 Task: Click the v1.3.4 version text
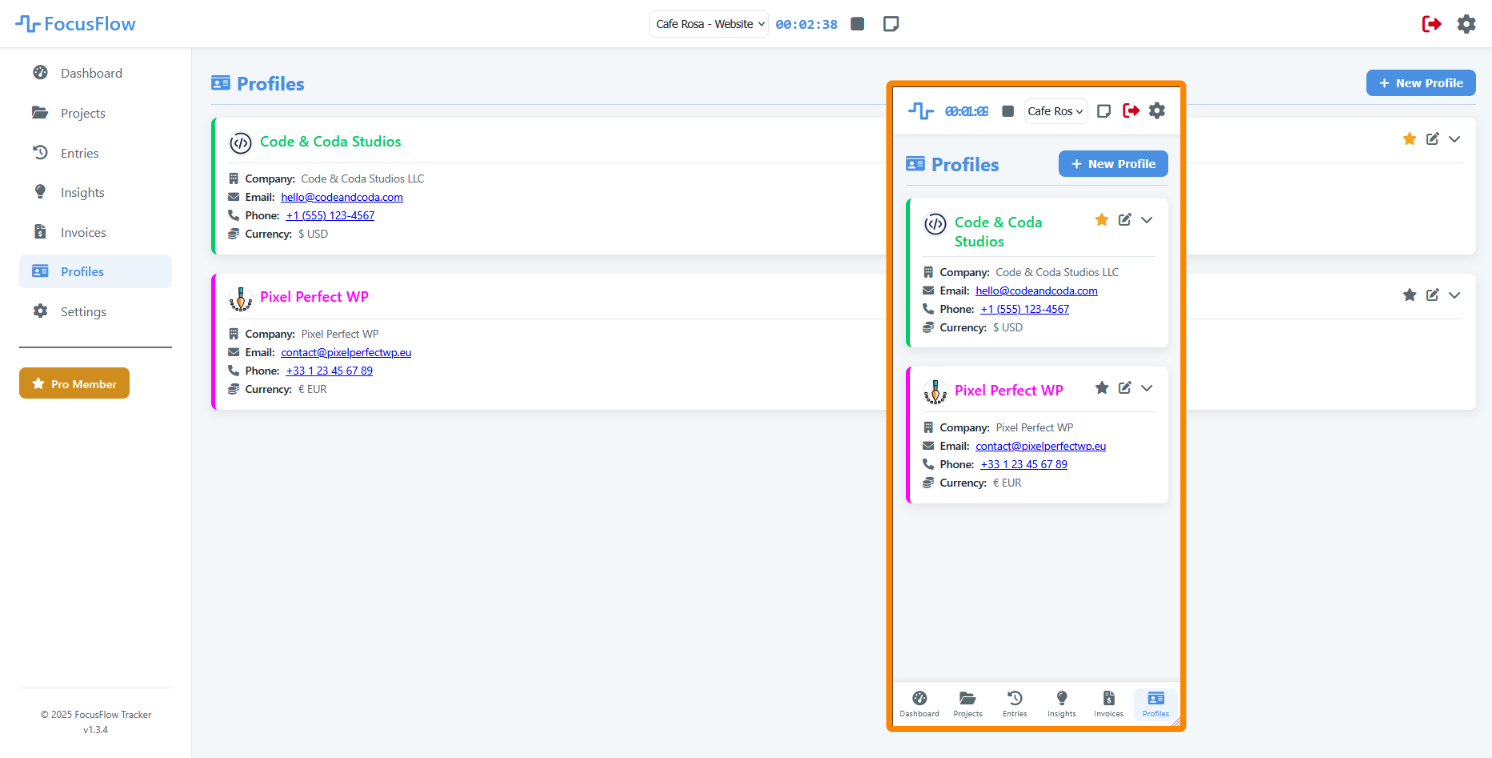click(95, 730)
